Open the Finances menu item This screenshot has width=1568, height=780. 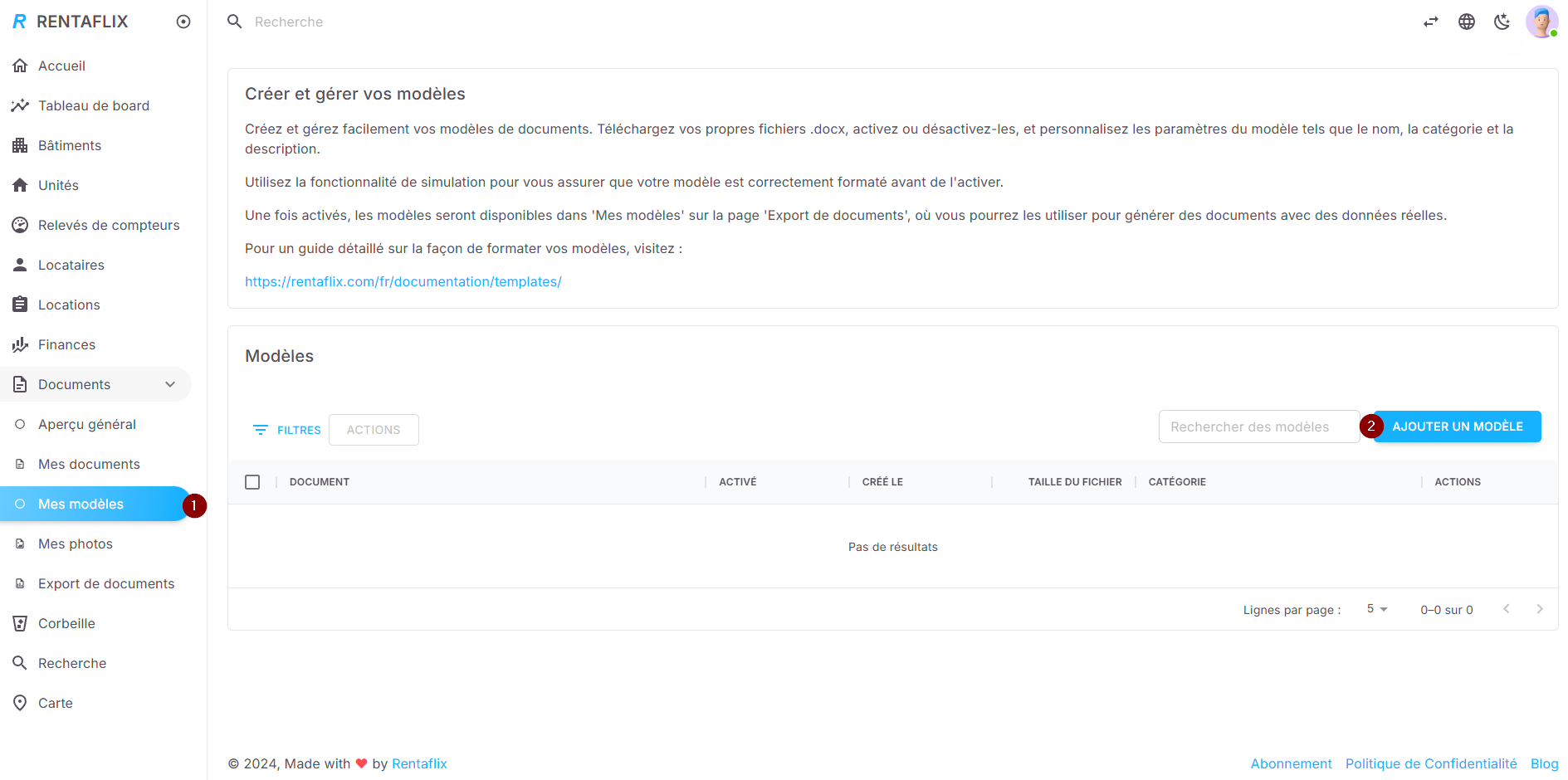click(66, 344)
